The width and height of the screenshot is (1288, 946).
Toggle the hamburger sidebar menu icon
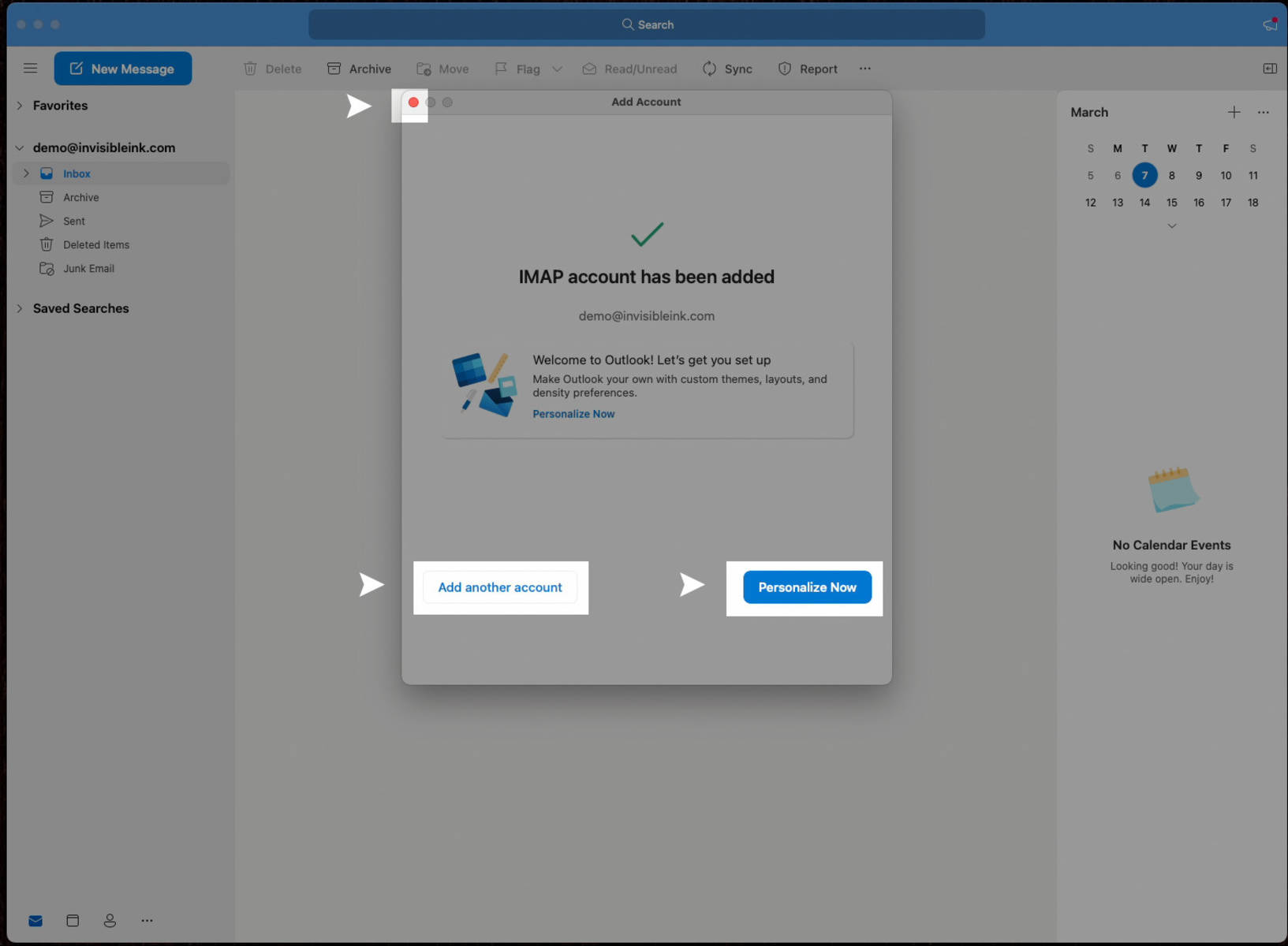30,69
